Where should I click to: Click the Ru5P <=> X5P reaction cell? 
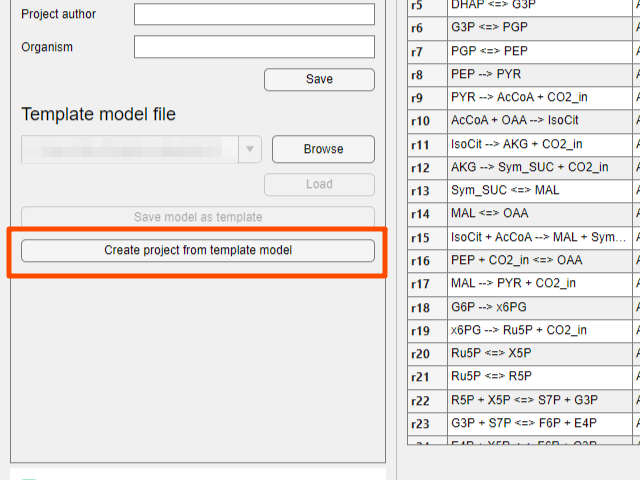pos(538,353)
